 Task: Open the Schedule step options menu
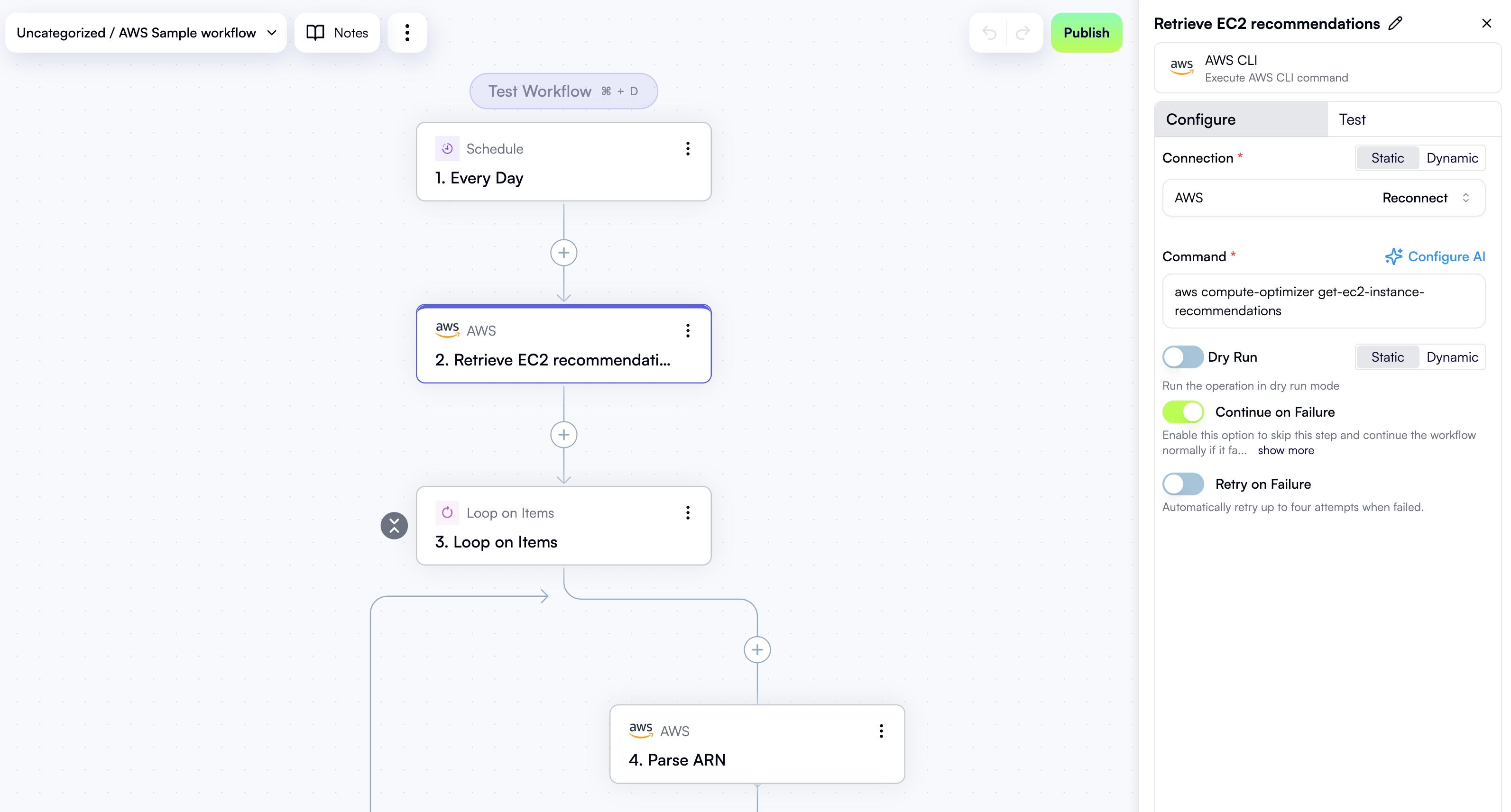coord(688,148)
